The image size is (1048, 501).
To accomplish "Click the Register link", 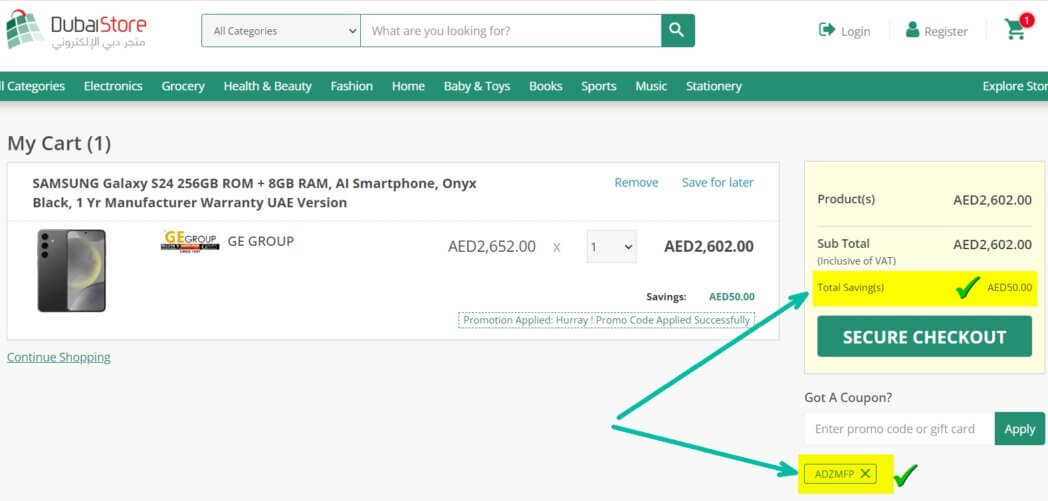I will tap(946, 31).
